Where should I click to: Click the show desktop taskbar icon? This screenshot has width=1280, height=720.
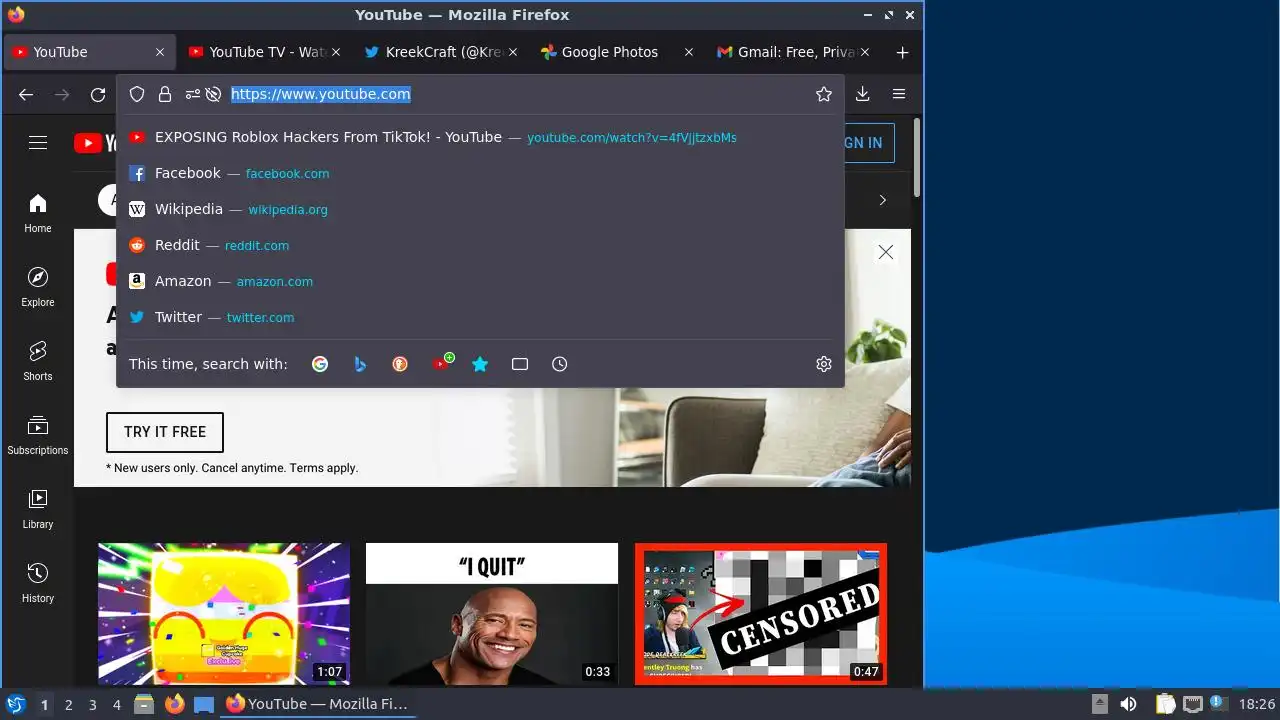point(204,704)
